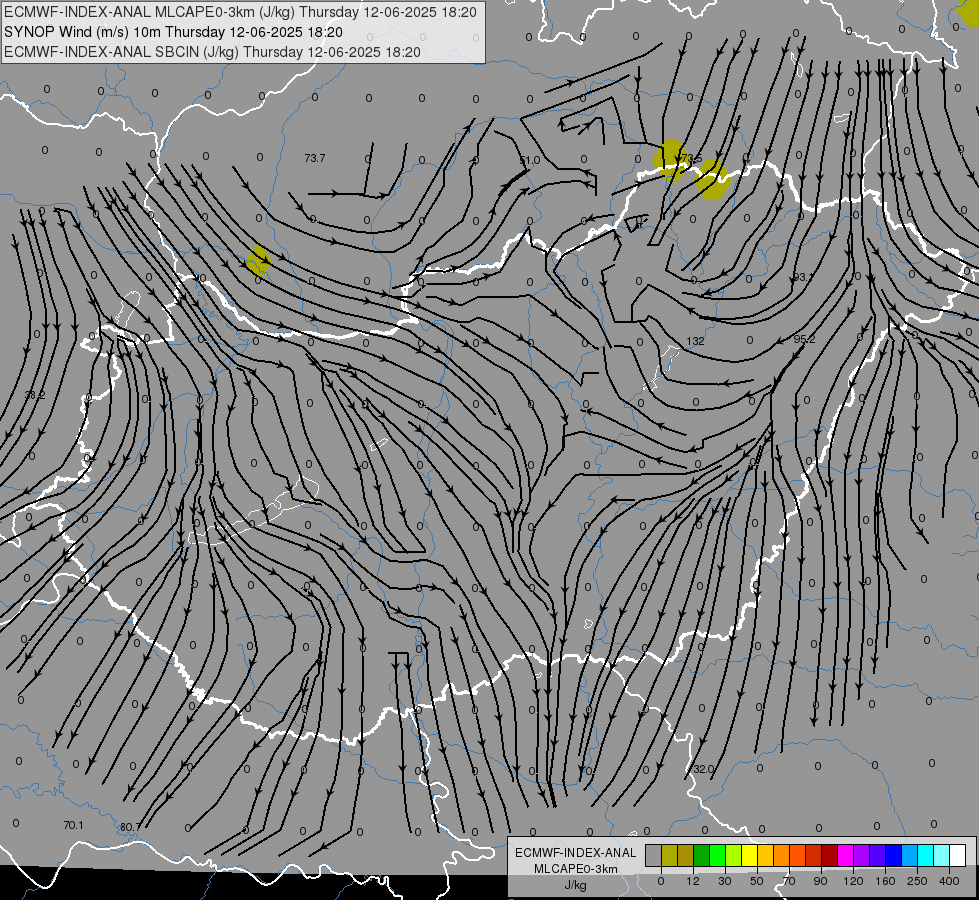
Task: Click the map value 32.0
Action: pyautogui.click(x=704, y=769)
